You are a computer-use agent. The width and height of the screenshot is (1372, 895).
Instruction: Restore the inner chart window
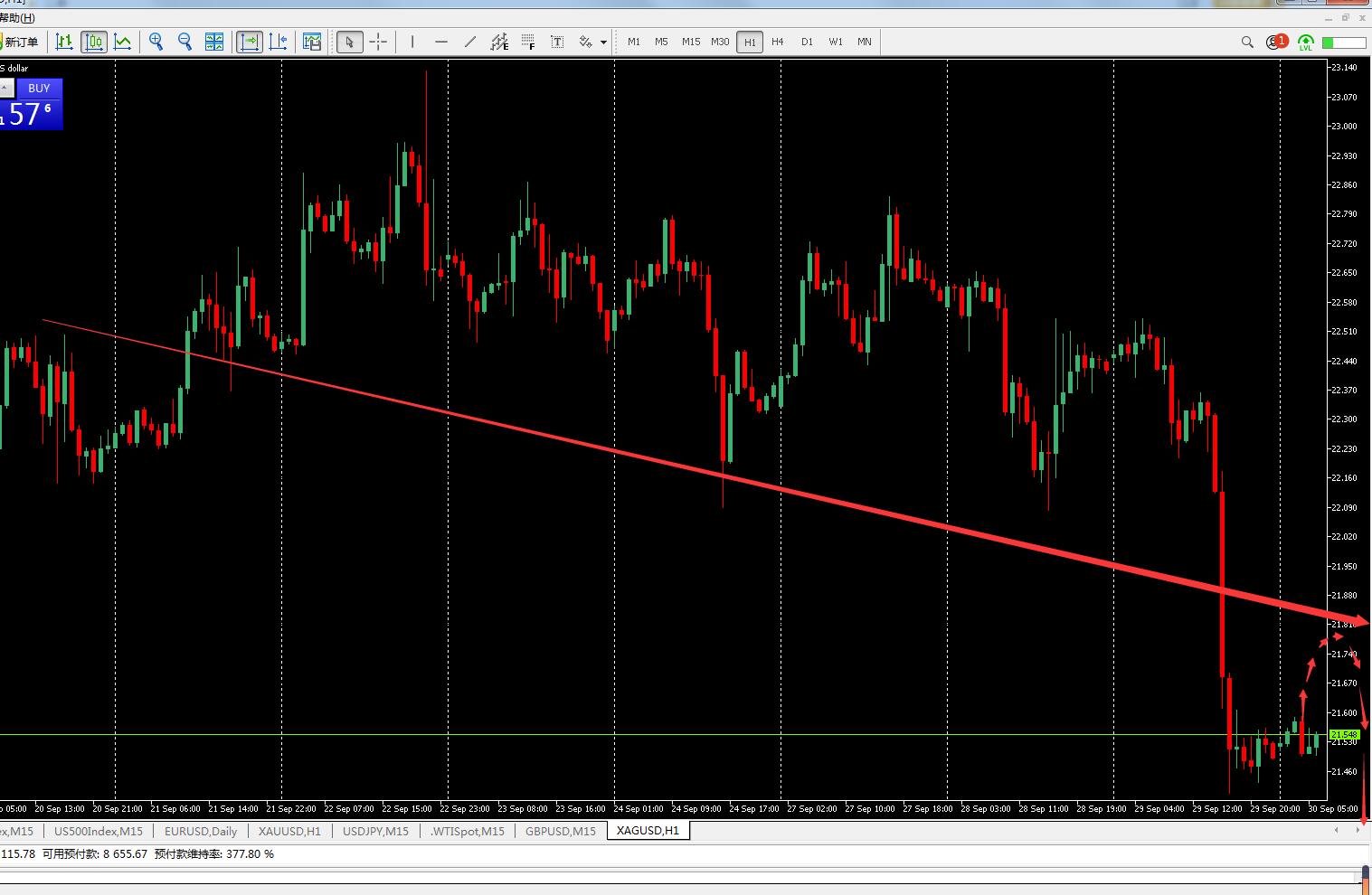(1346, 17)
